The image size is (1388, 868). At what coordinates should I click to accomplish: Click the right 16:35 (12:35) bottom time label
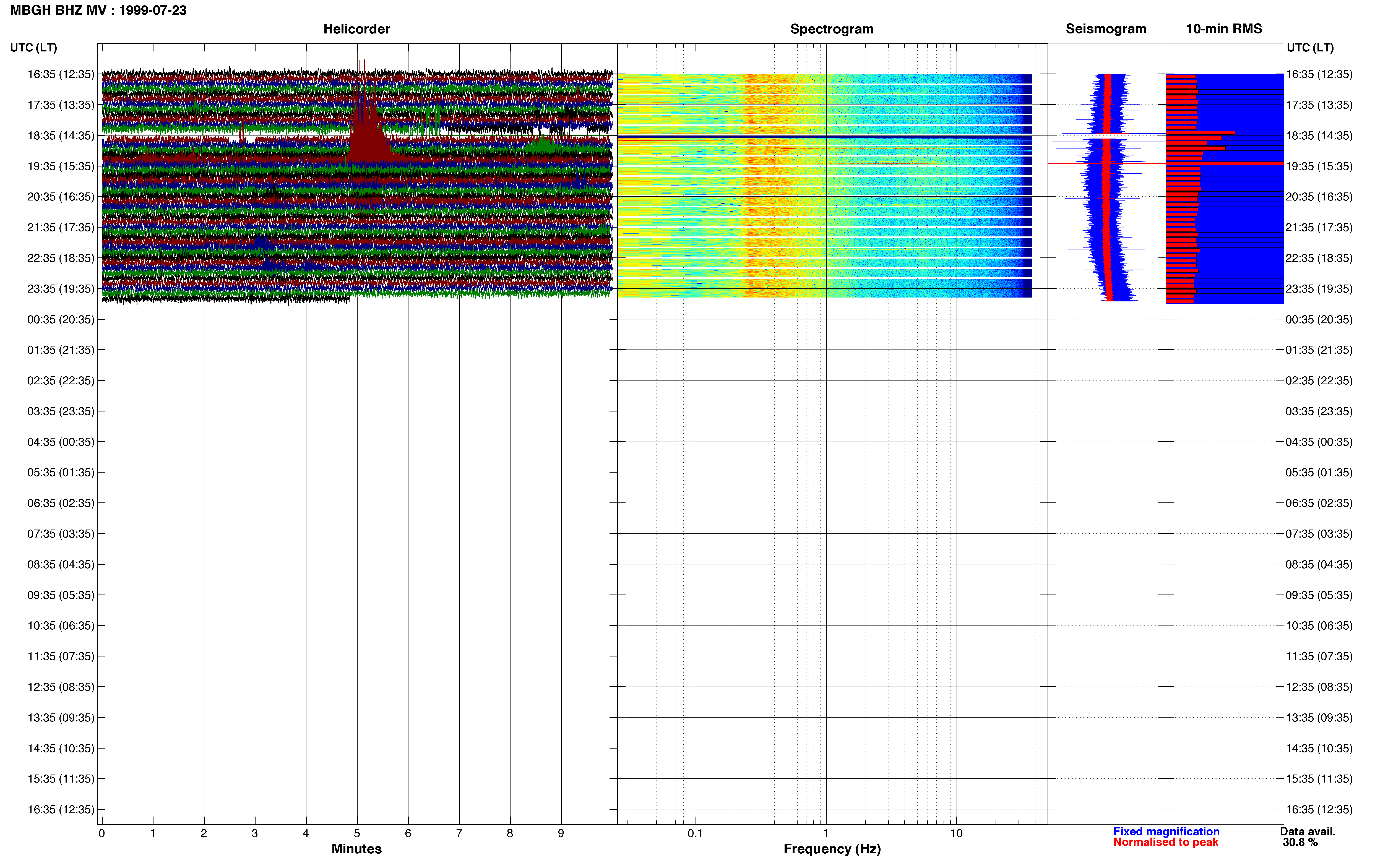click(1319, 809)
